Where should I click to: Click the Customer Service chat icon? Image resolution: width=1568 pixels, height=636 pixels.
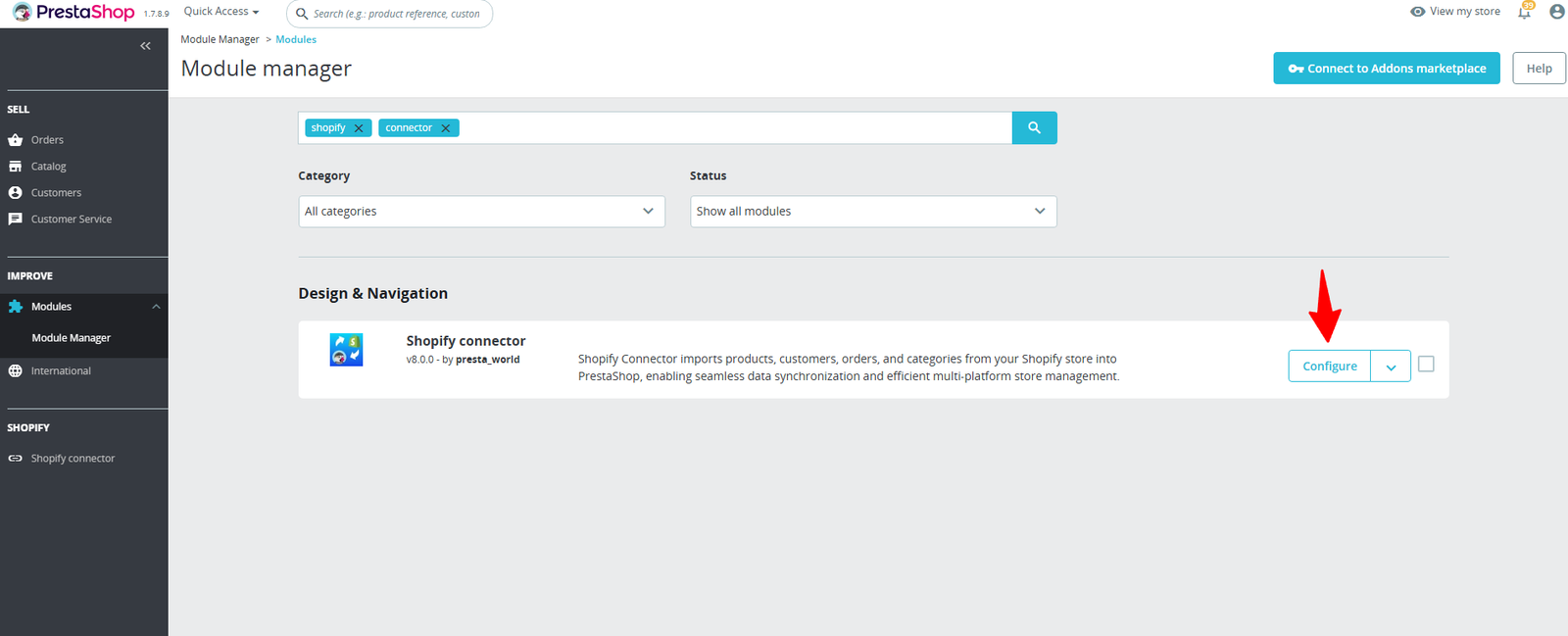(15, 220)
